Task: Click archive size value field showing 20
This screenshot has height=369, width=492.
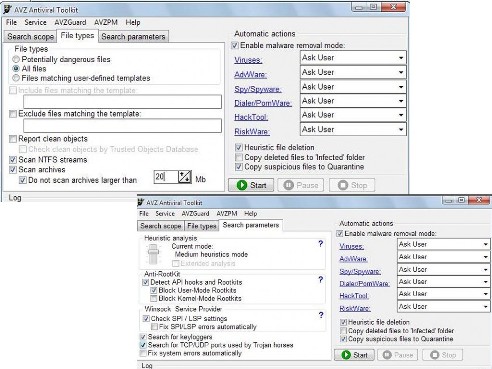Action: pos(166,177)
